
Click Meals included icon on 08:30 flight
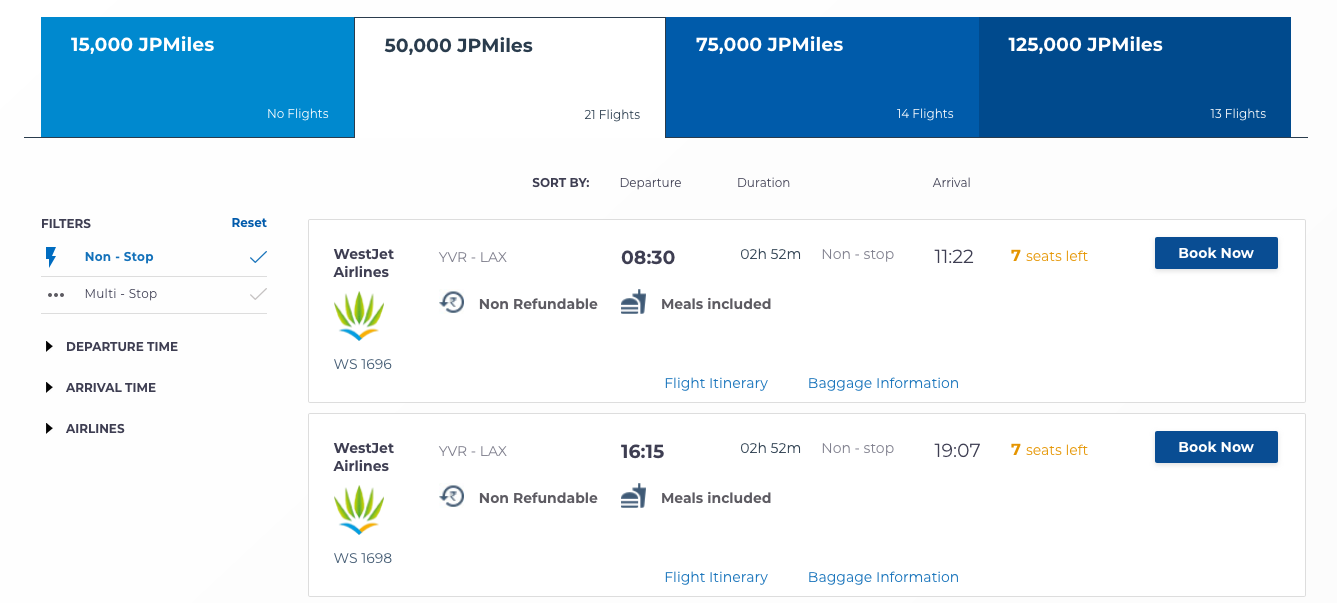click(x=634, y=302)
